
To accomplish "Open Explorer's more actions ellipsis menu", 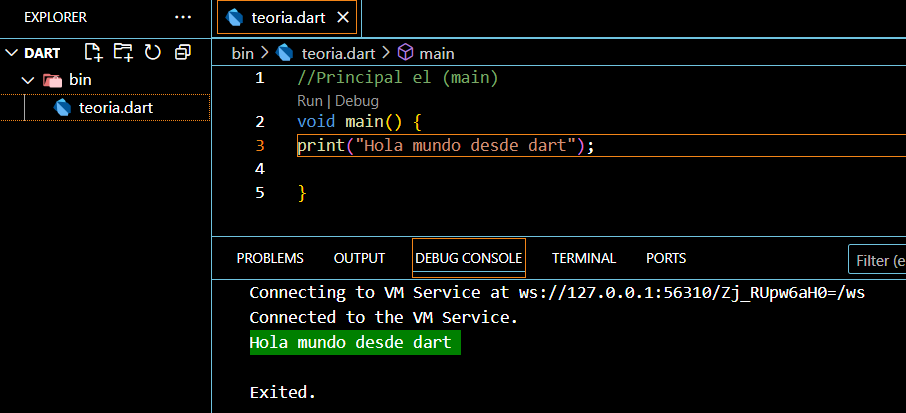I will [183, 17].
